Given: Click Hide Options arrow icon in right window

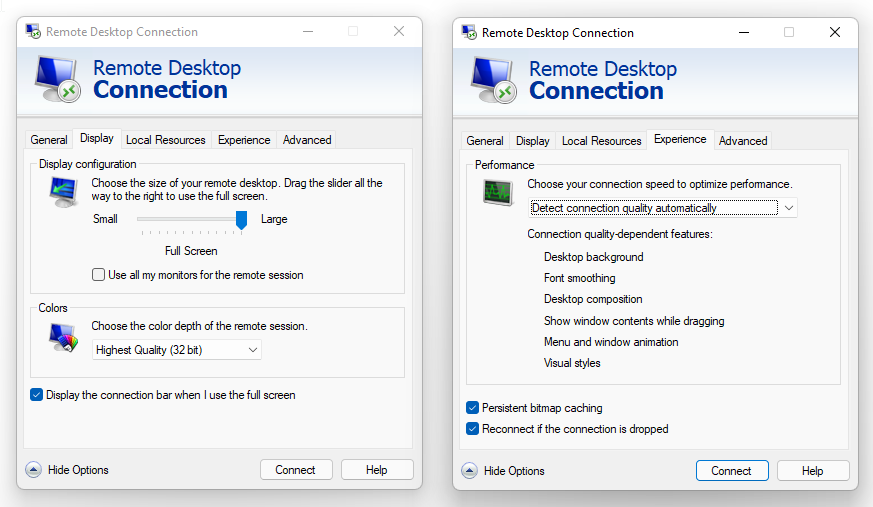Looking at the screenshot, I should click(469, 471).
